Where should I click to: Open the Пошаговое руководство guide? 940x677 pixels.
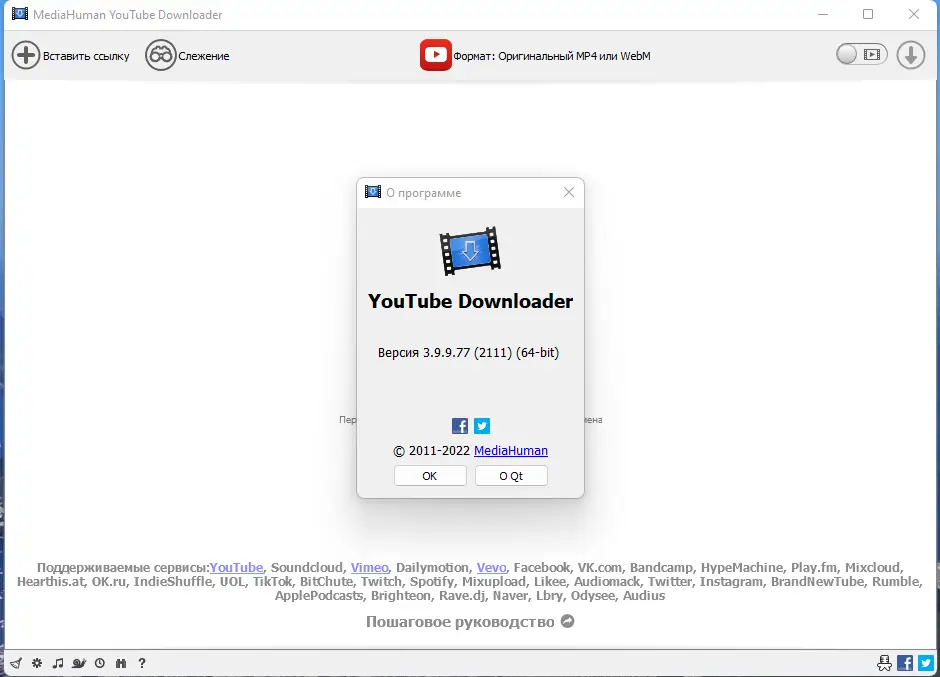[x=460, y=621]
